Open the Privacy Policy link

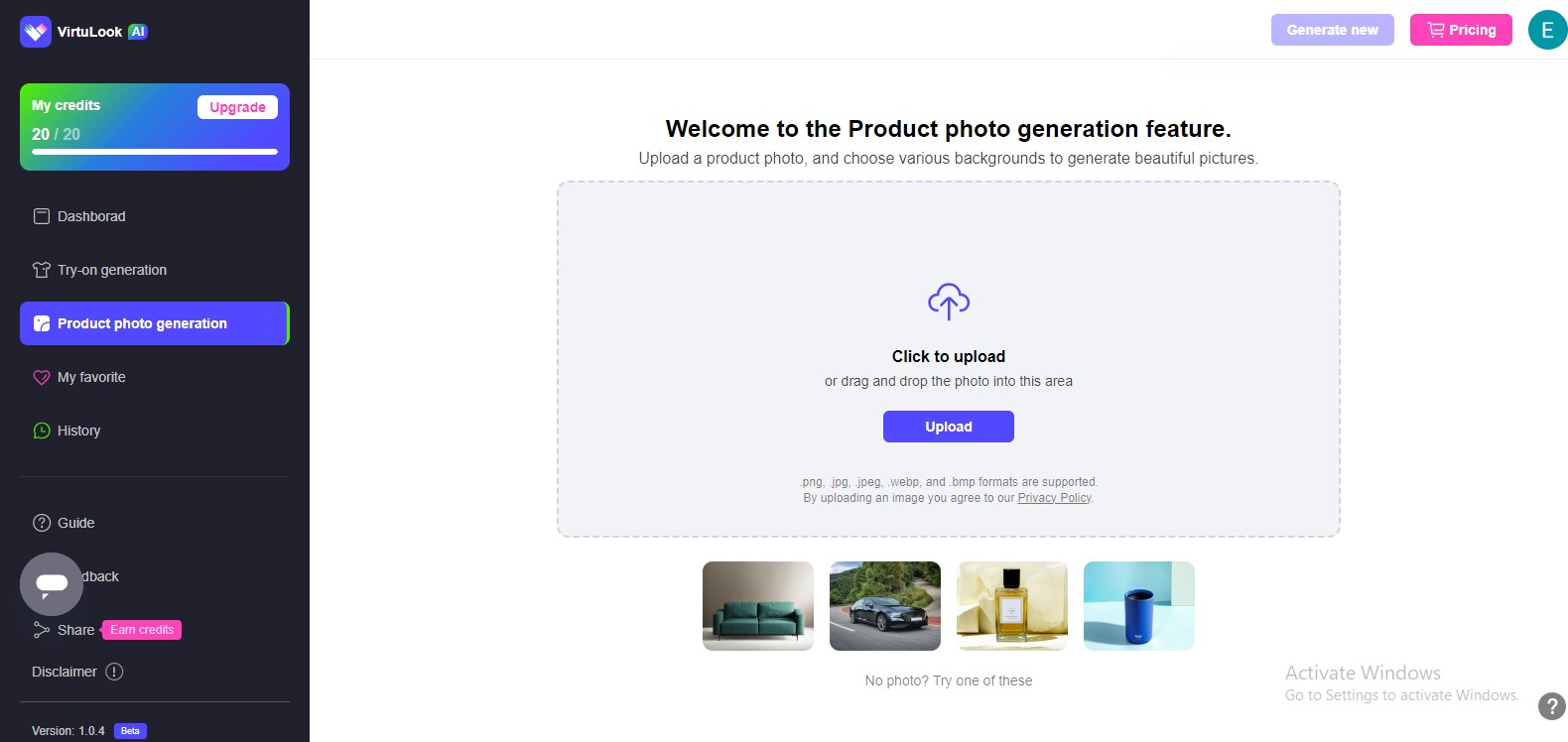point(1054,498)
